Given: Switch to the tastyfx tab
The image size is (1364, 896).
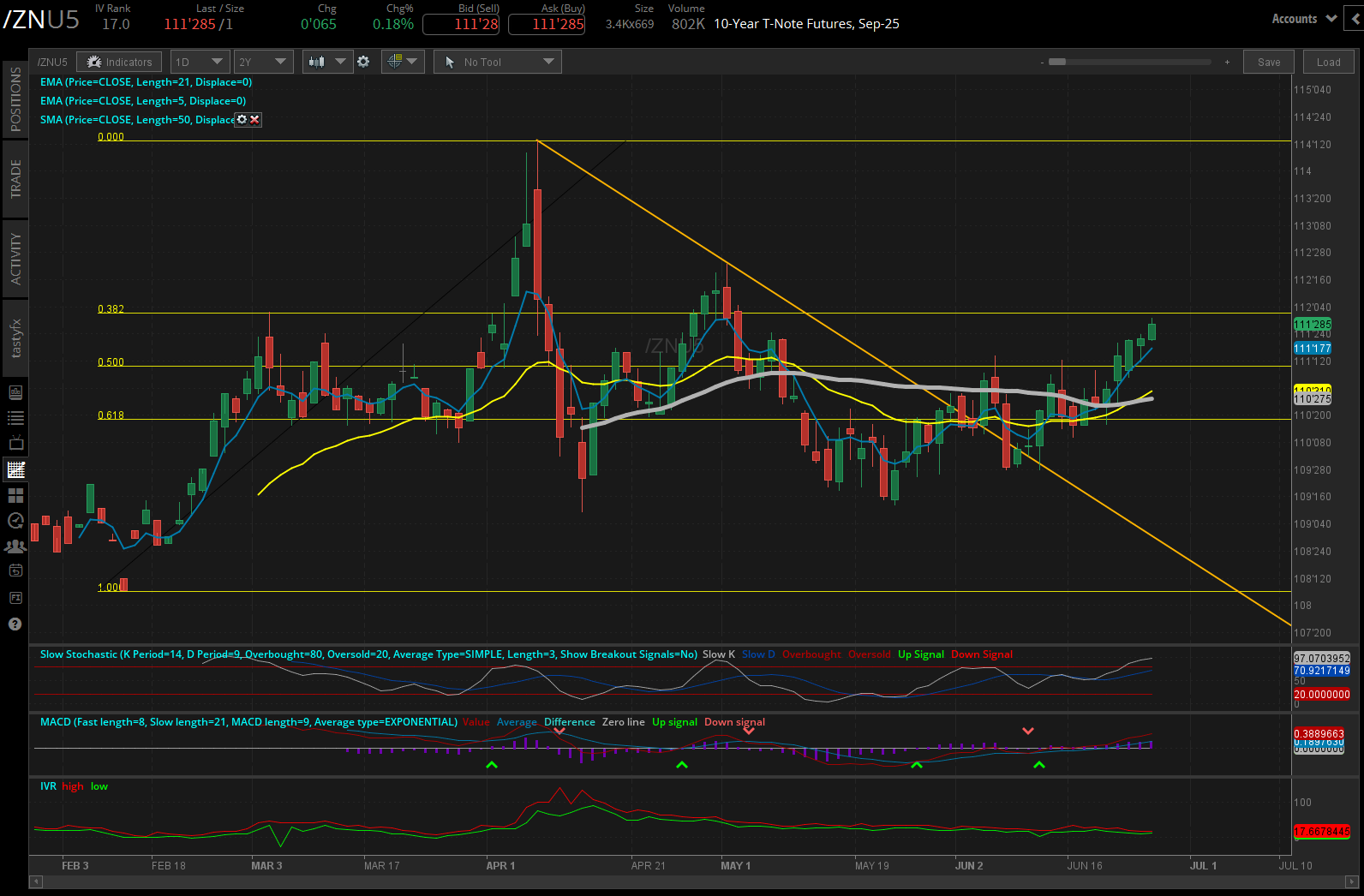Looking at the screenshot, I should pos(15,338).
